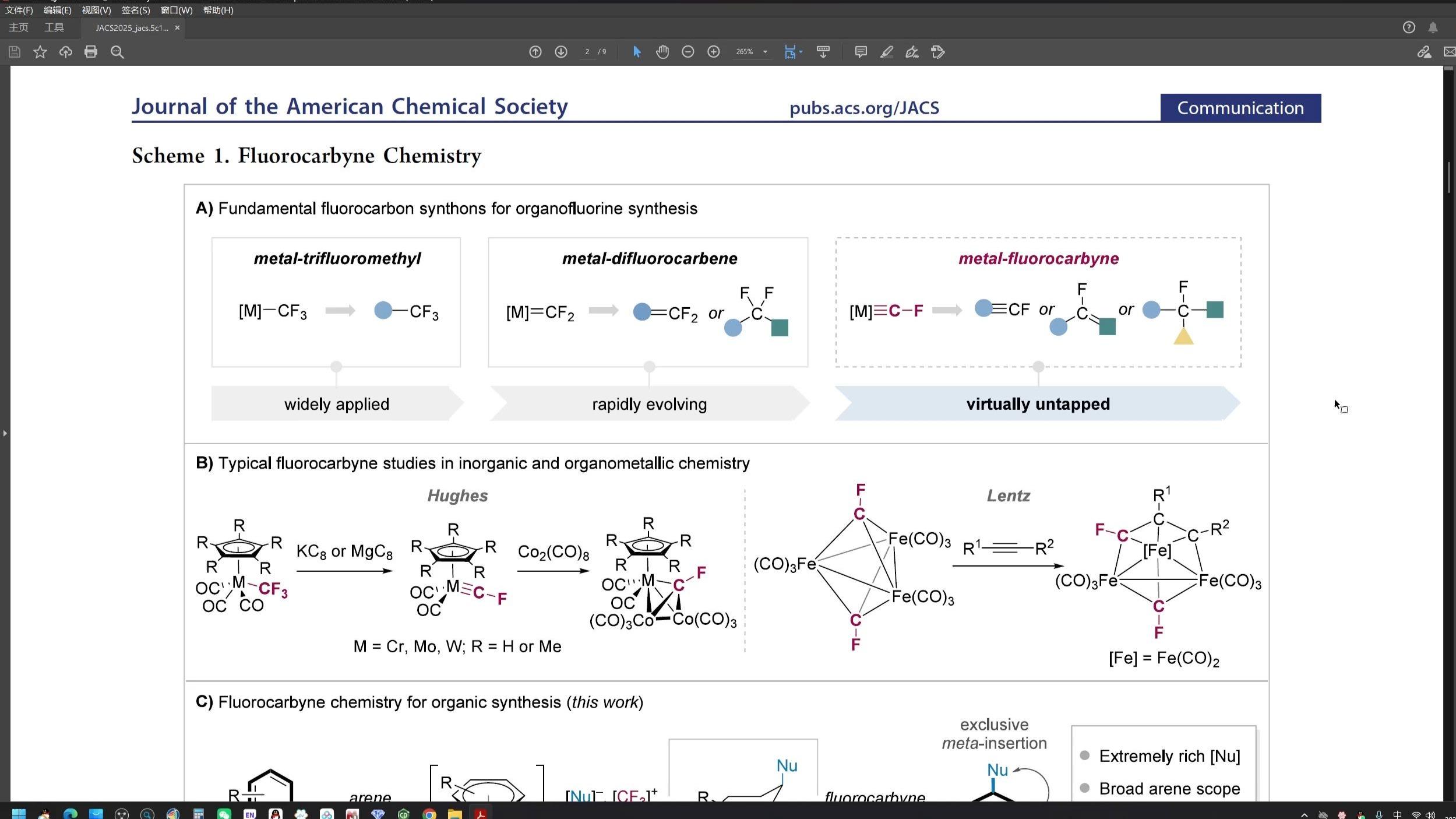Click the zoom in plus icon
This screenshot has width=1456, height=819.
713,52
